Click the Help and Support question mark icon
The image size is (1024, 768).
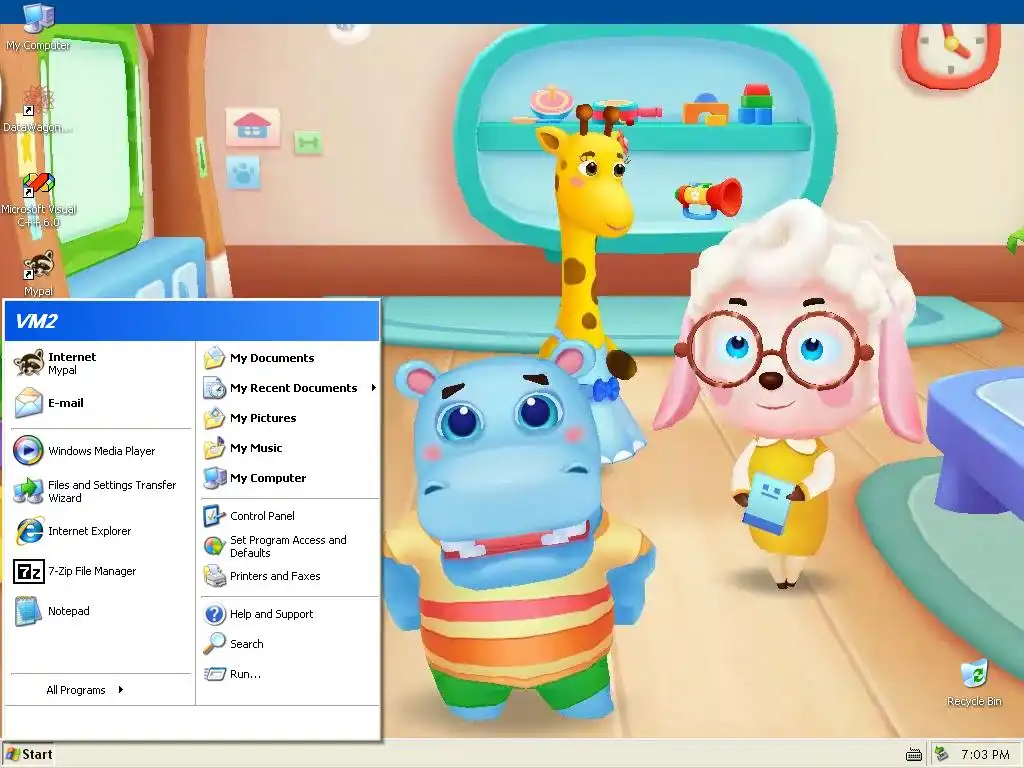click(214, 614)
